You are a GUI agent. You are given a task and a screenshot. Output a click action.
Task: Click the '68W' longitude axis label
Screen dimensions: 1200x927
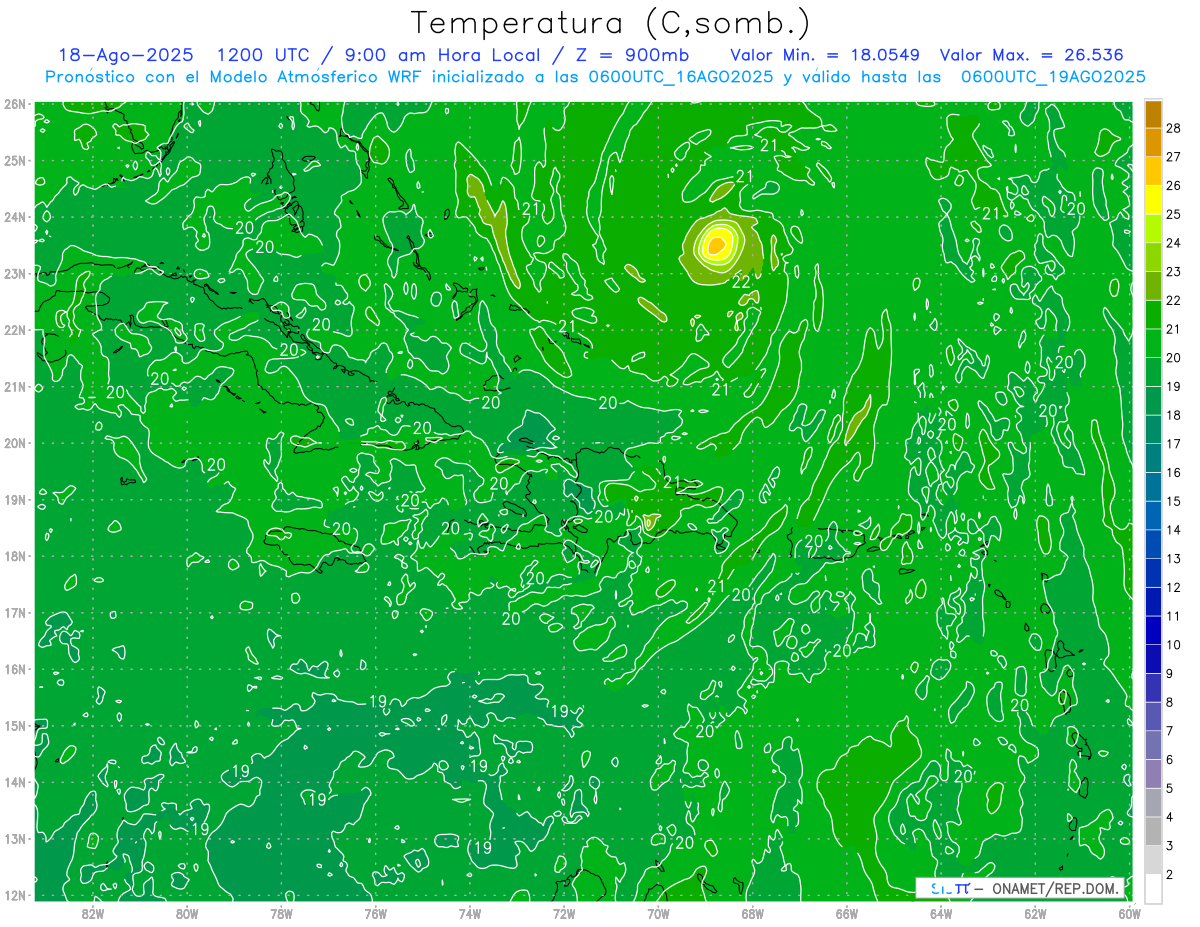[752, 912]
